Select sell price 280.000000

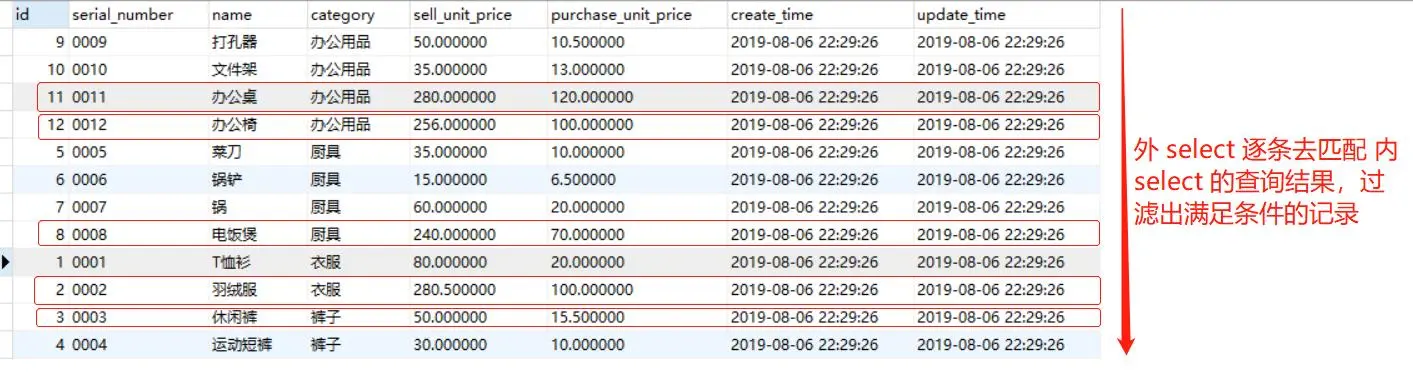pyautogui.click(x=454, y=97)
